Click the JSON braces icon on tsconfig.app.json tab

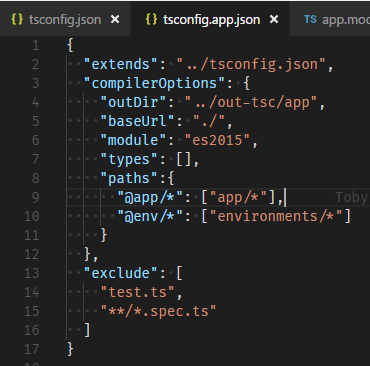[151, 19]
